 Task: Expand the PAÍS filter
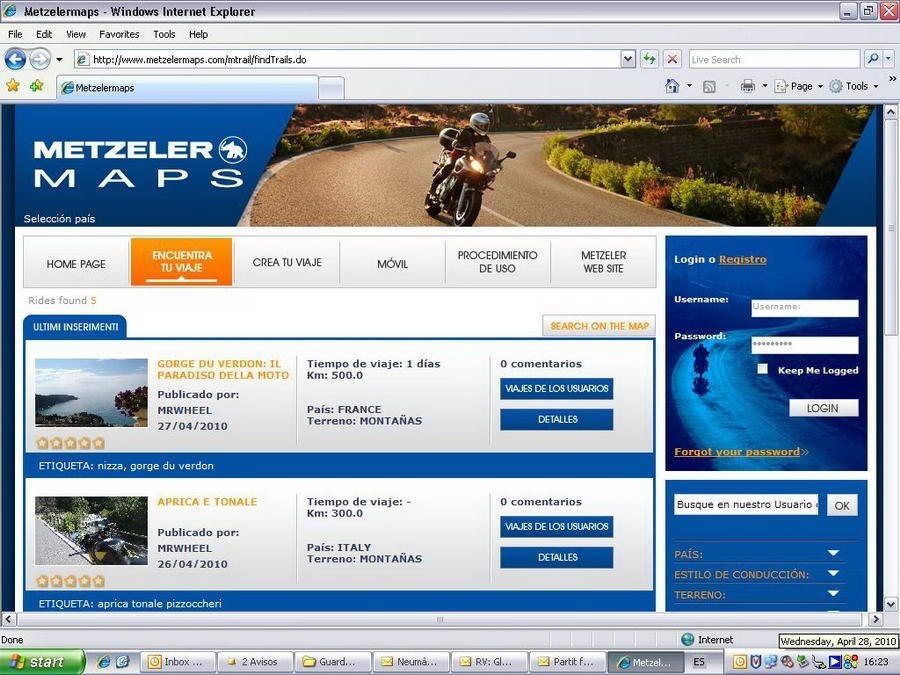coord(833,553)
